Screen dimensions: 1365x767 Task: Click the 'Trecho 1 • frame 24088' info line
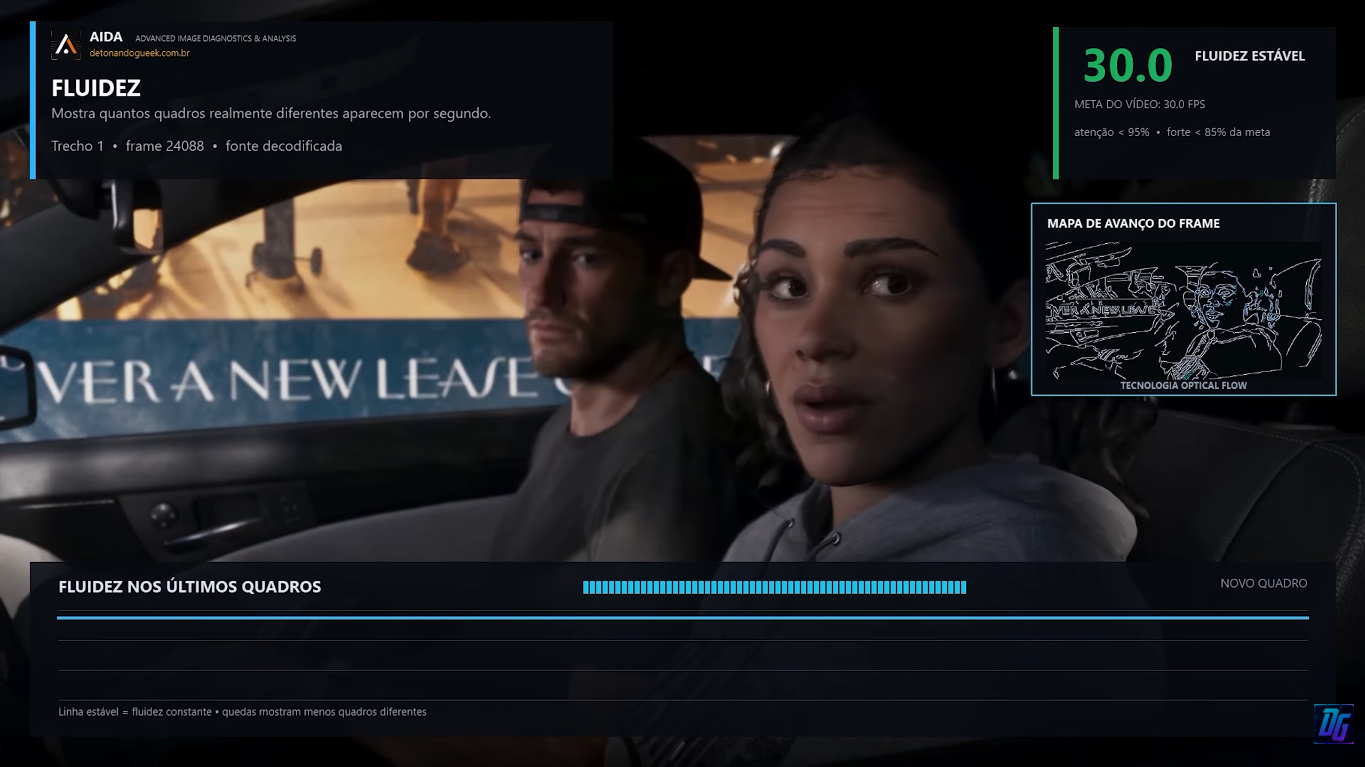(127, 146)
